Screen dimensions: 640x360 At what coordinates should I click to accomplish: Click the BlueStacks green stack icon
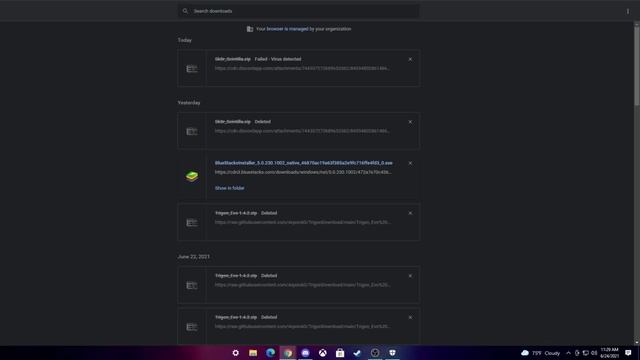192,176
